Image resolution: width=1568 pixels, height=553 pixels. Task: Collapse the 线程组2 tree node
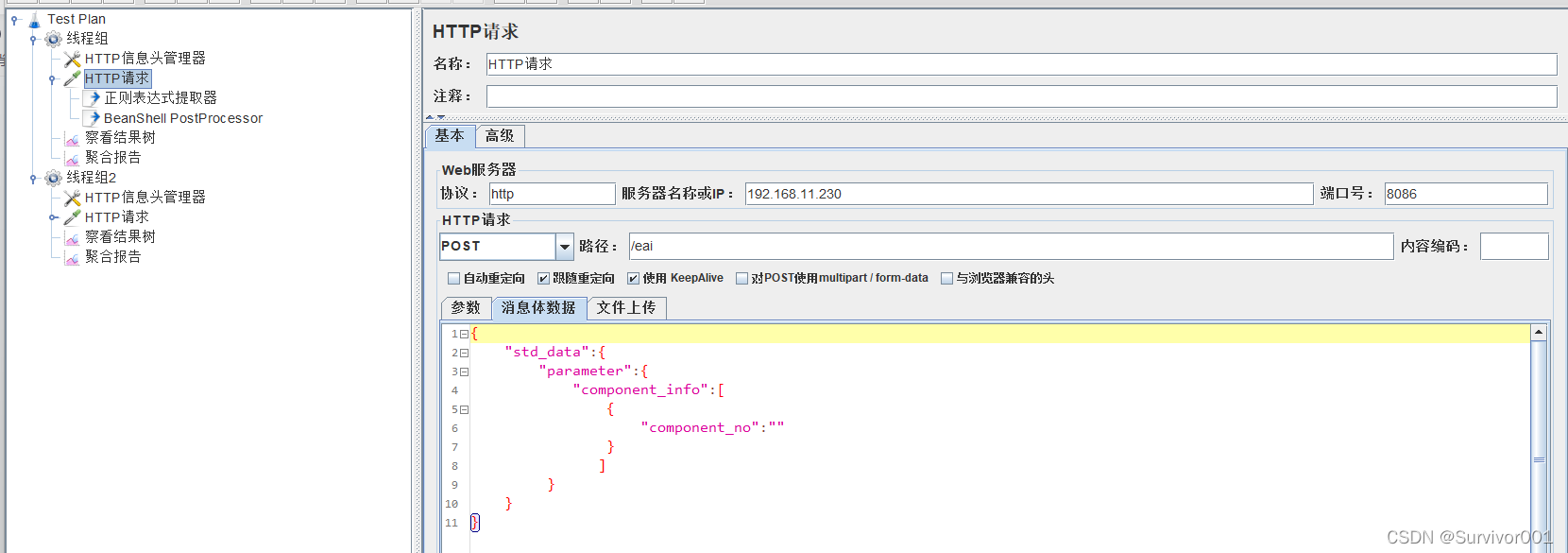(x=33, y=178)
